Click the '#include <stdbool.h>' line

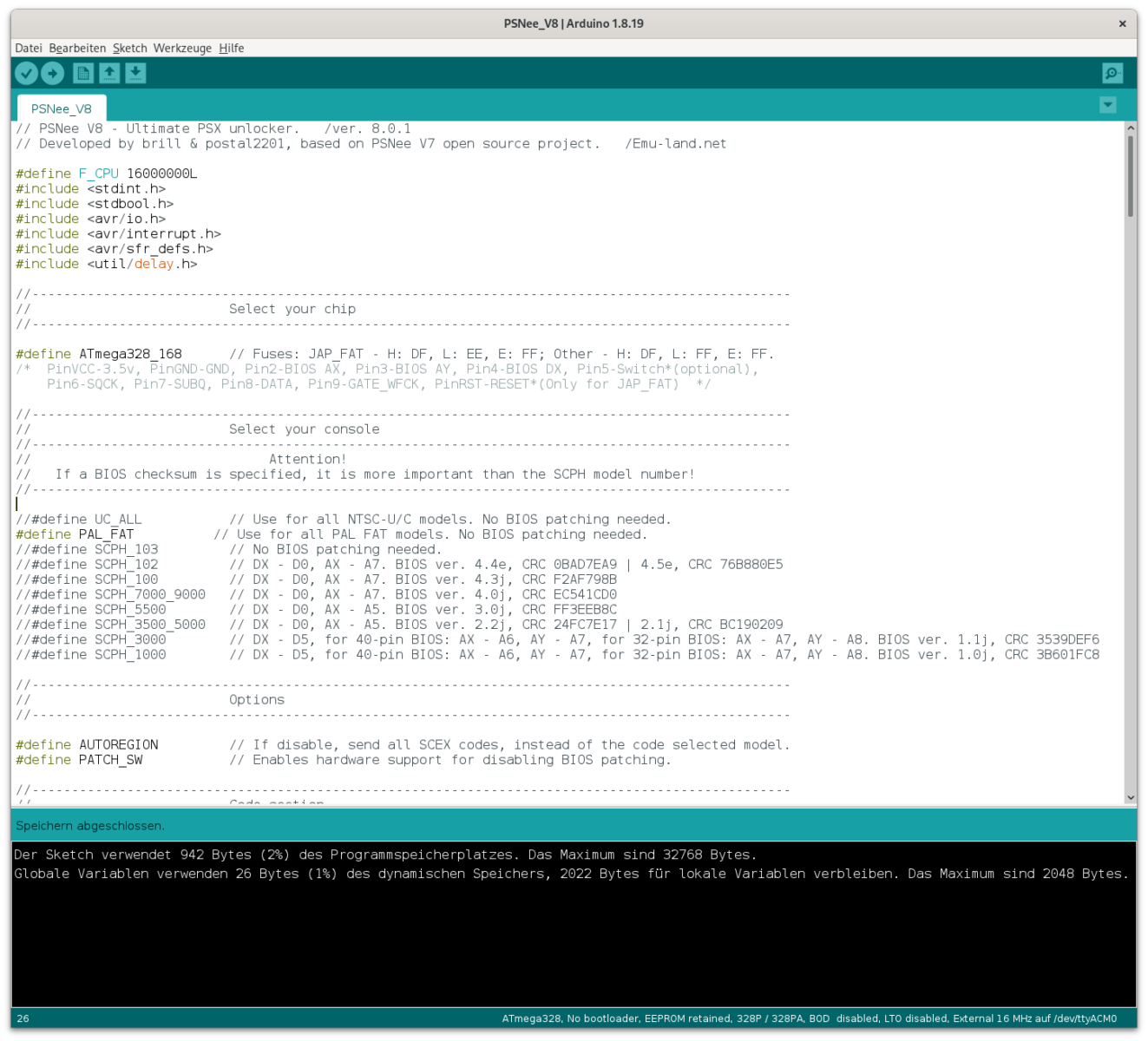[x=95, y=204]
